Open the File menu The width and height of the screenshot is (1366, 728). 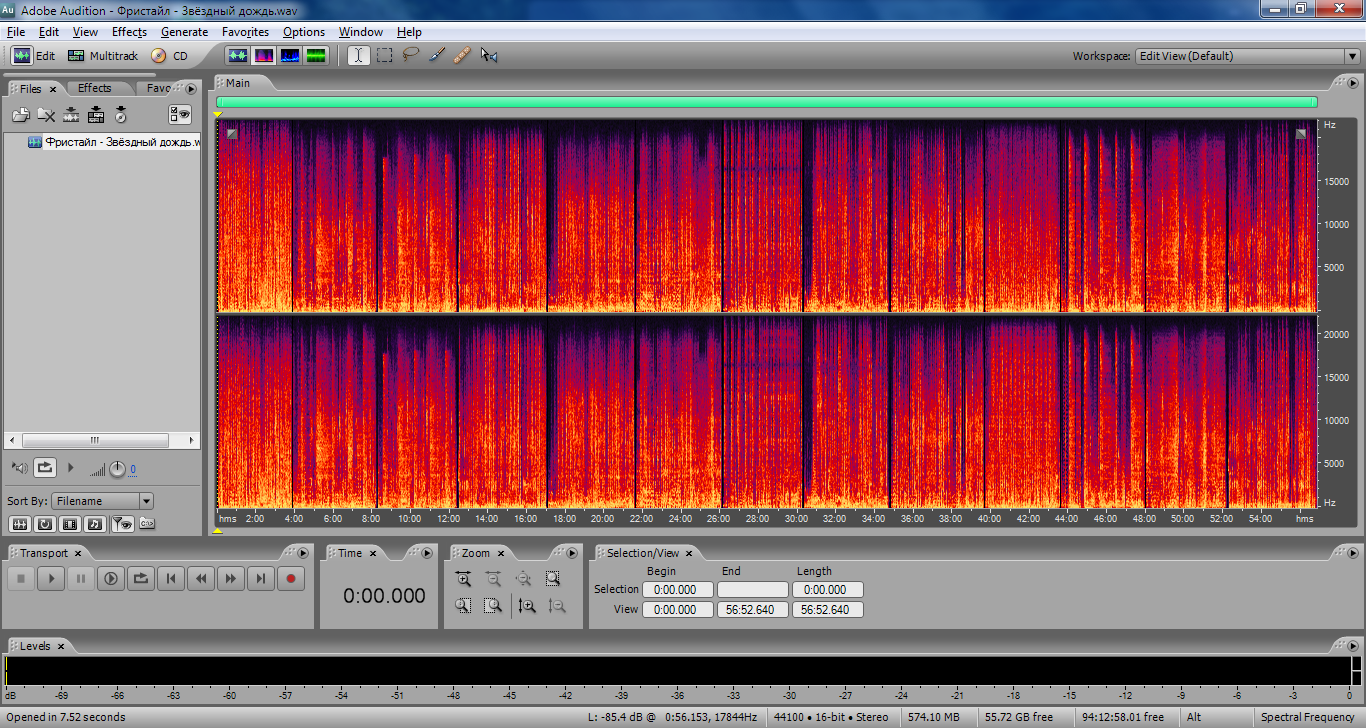pyautogui.click(x=15, y=32)
